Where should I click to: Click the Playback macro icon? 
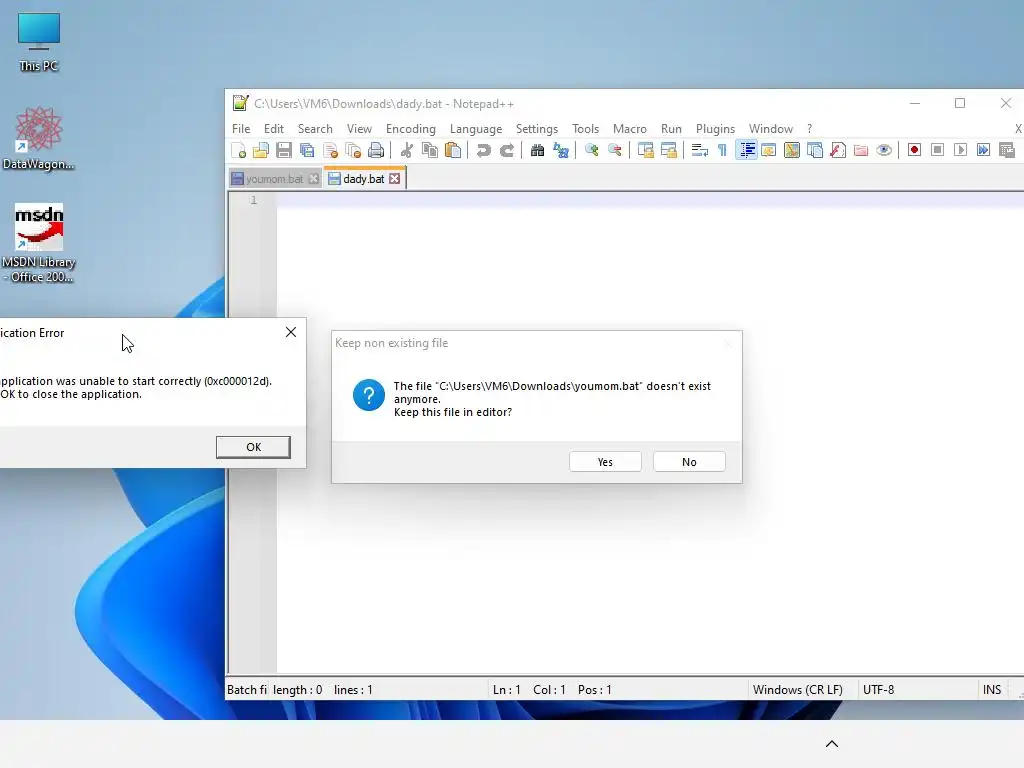(960, 150)
